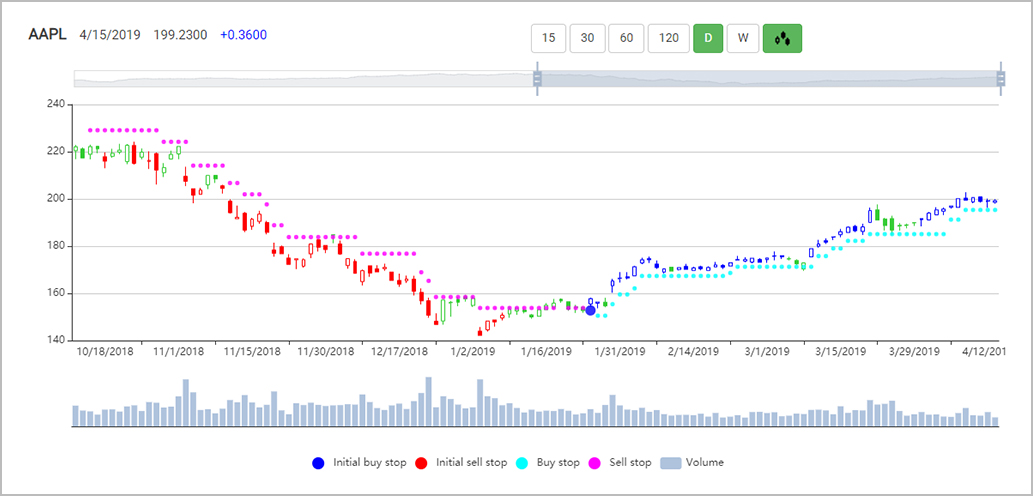Click the right handle of range slider
1033x496 pixels.
[x=1000, y=80]
